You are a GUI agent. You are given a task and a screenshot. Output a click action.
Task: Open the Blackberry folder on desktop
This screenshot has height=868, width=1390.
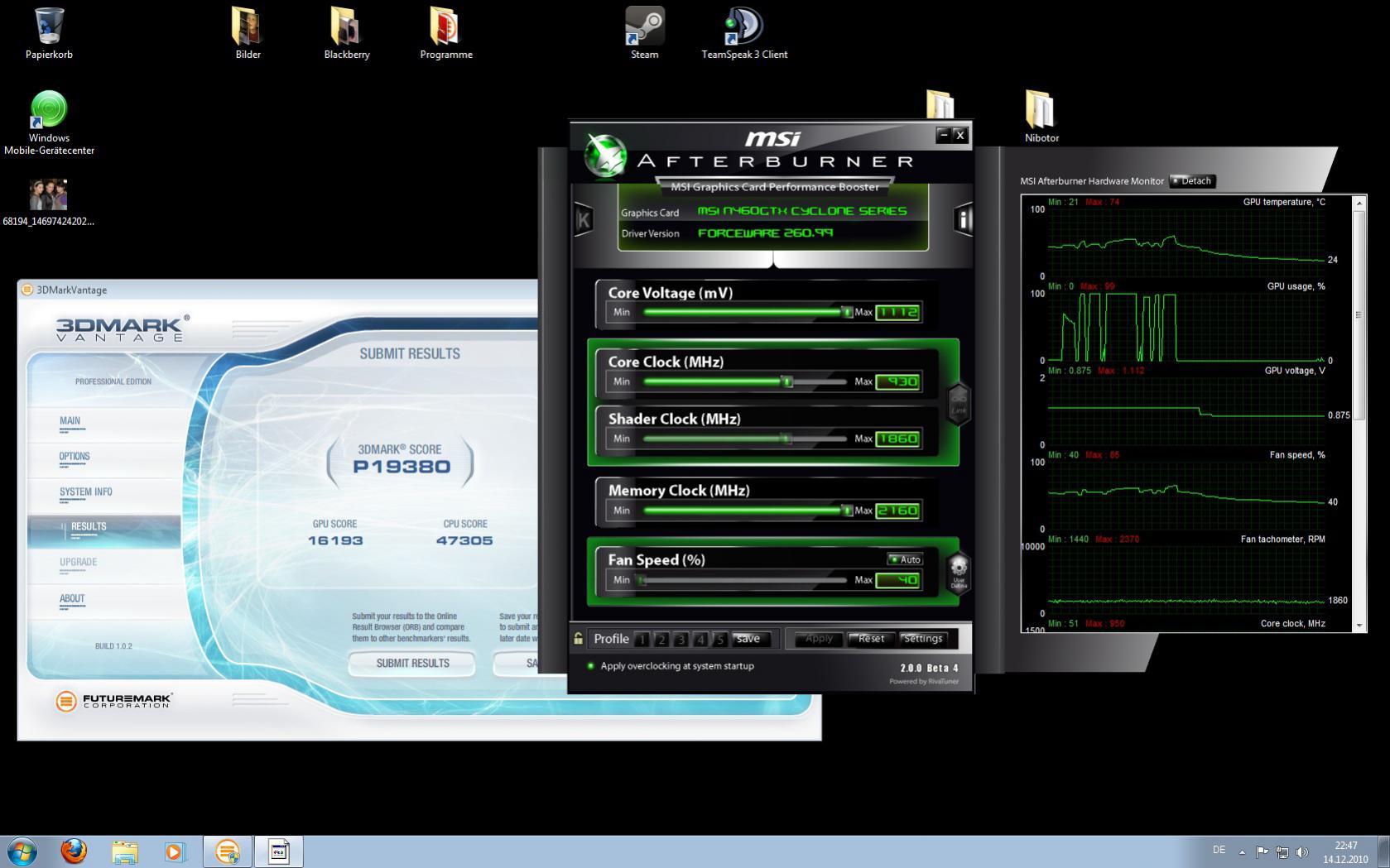click(347, 33)
